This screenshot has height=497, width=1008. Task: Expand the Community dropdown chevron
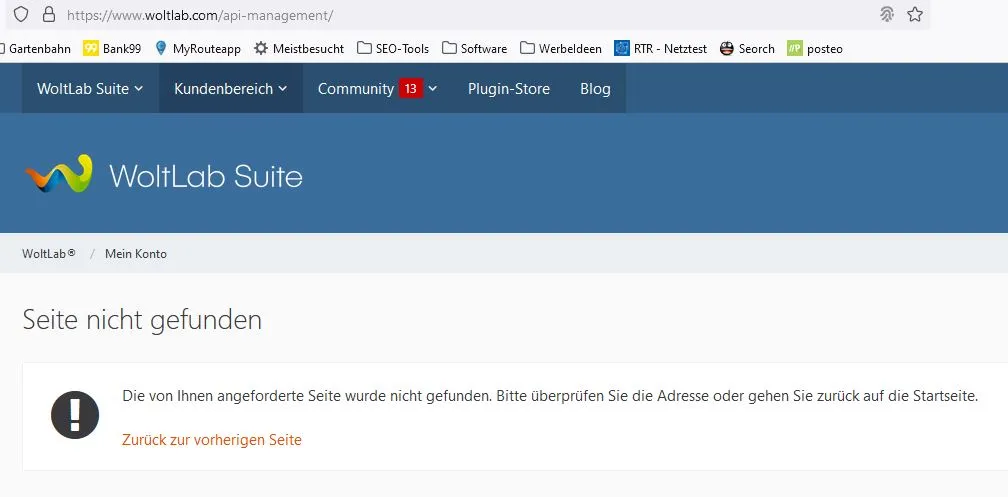433,89
